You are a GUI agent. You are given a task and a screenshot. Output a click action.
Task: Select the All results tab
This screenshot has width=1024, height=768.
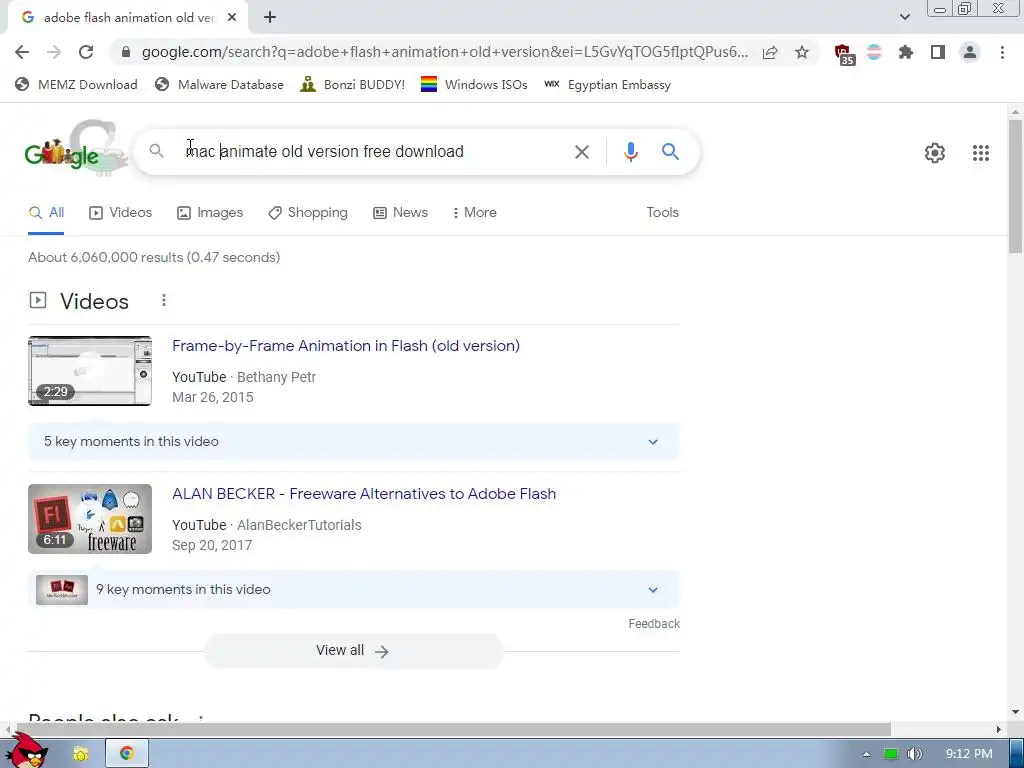[x=46, y=213]
